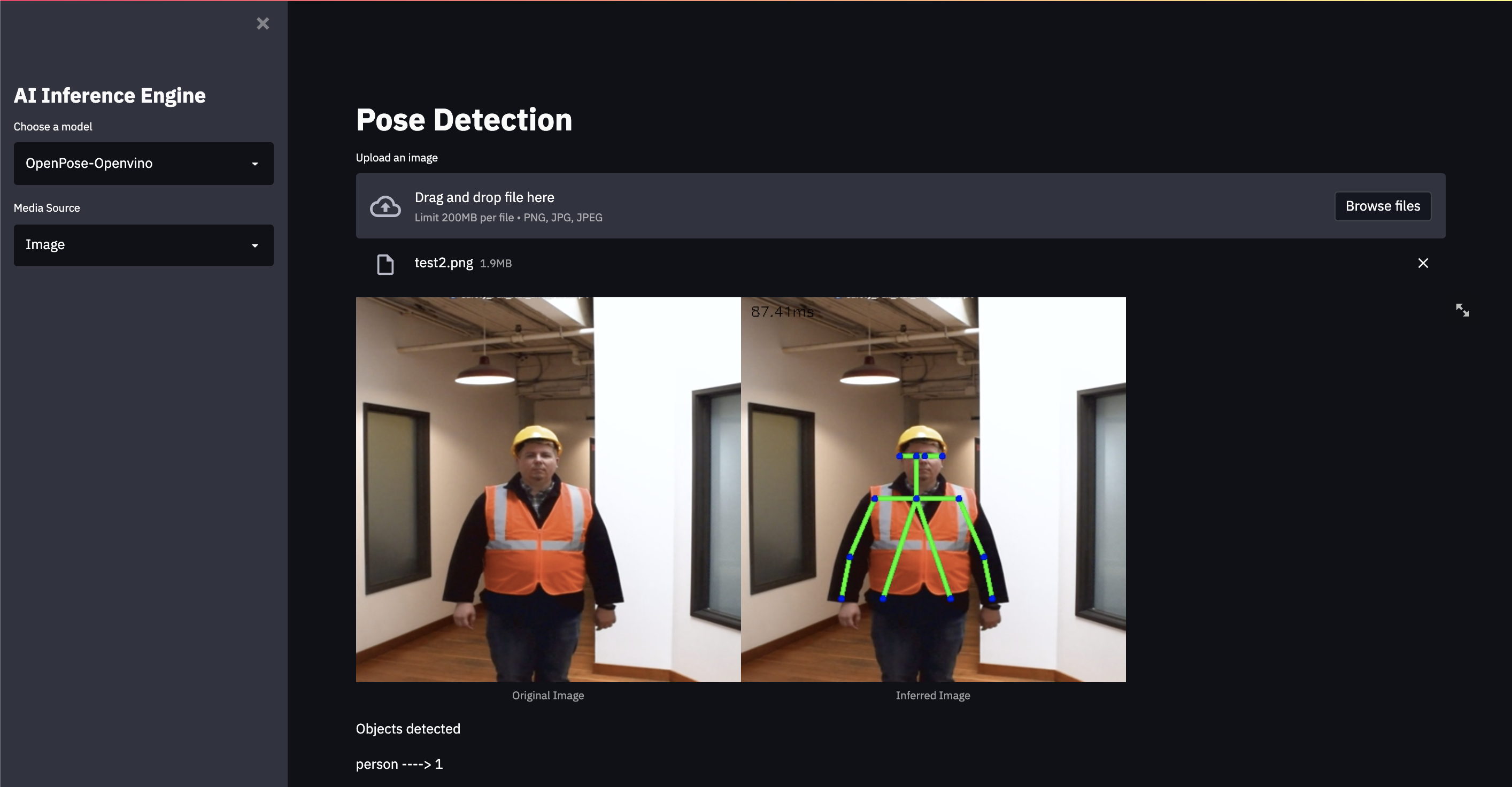Click the Inferred Image caption
Viewport: 1512px width, 787px height.
[932, 696]
